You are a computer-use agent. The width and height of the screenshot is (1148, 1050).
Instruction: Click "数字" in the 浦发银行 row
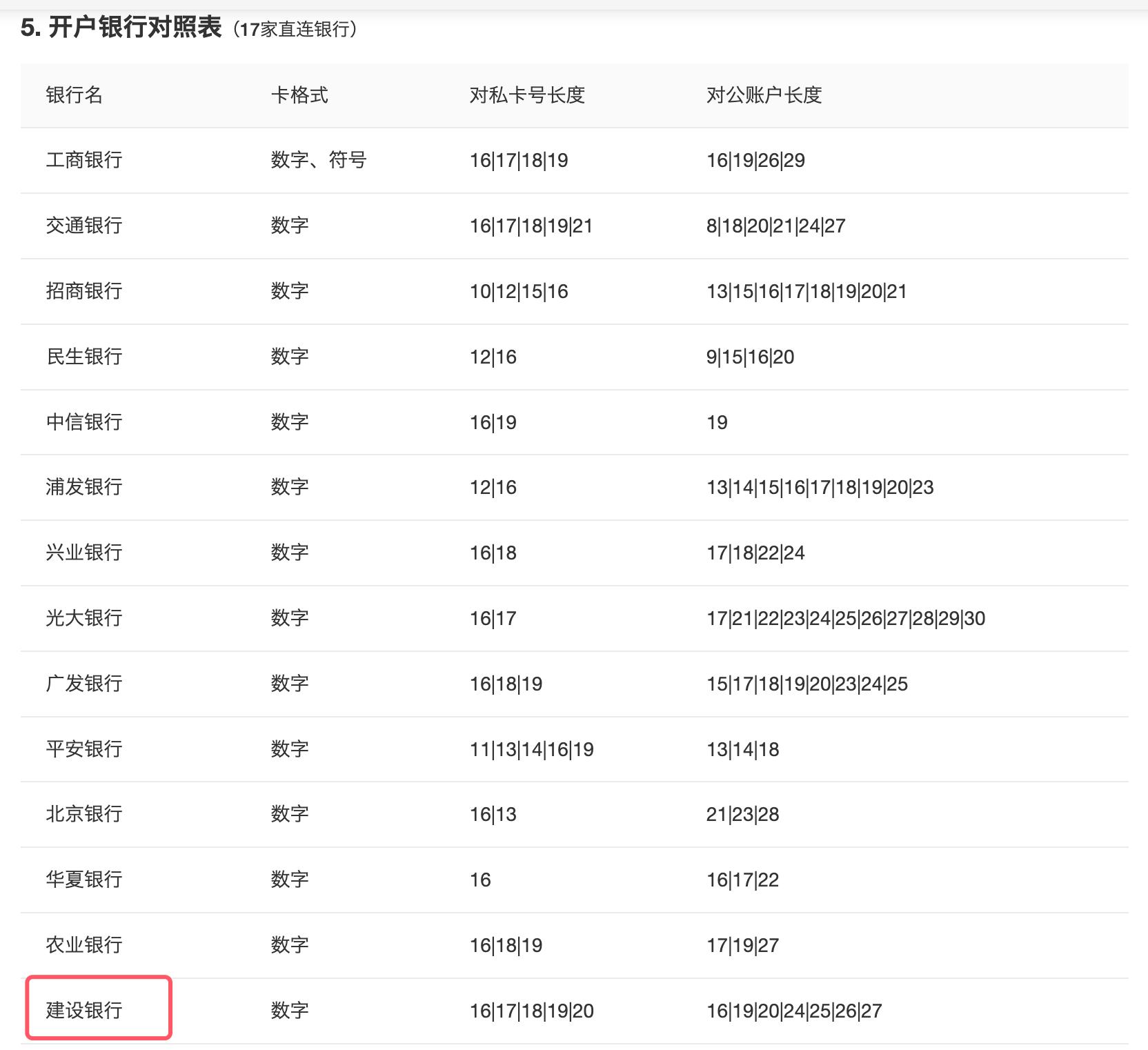290,487
